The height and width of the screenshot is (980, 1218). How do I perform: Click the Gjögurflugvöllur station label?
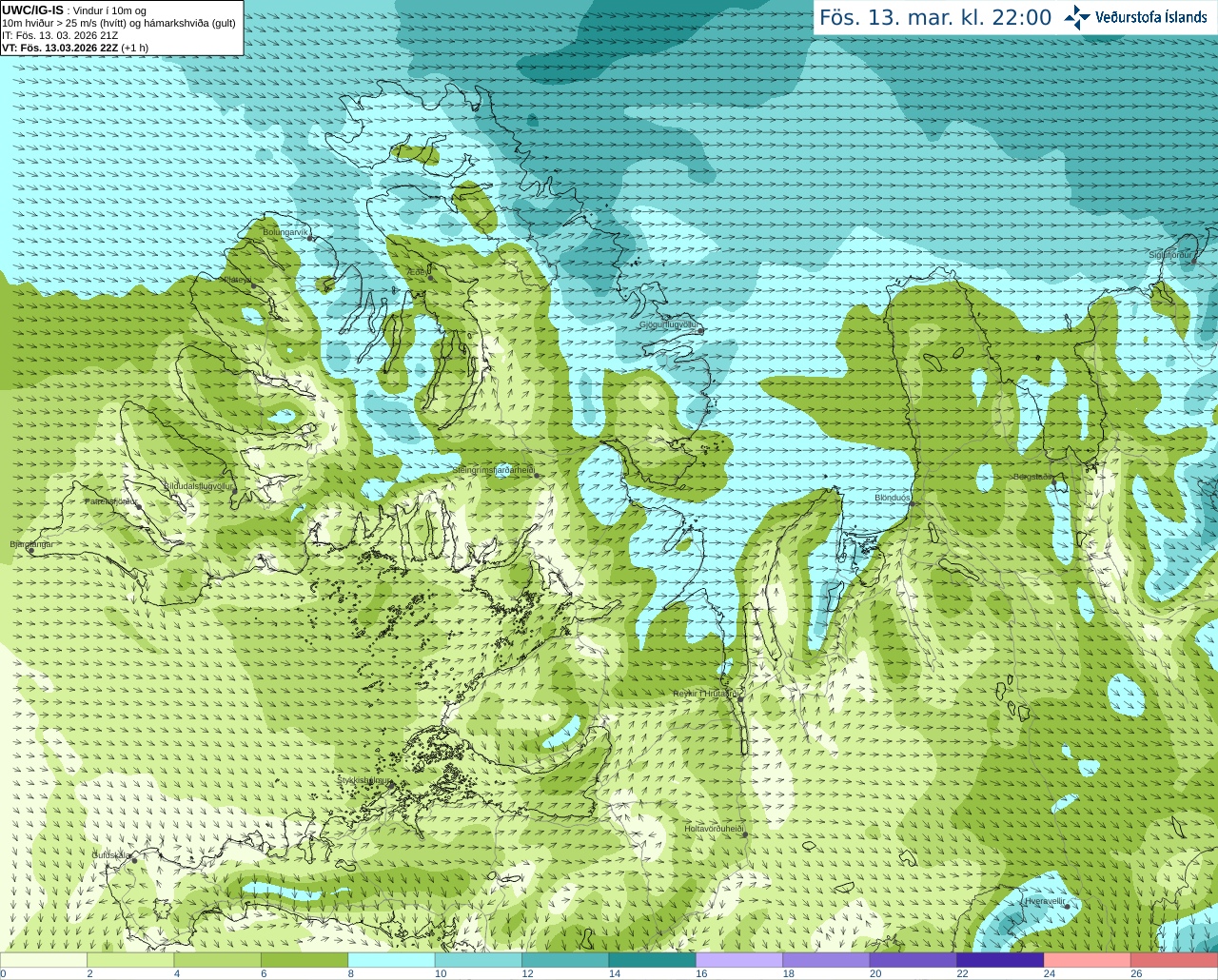tap(670, 325)
